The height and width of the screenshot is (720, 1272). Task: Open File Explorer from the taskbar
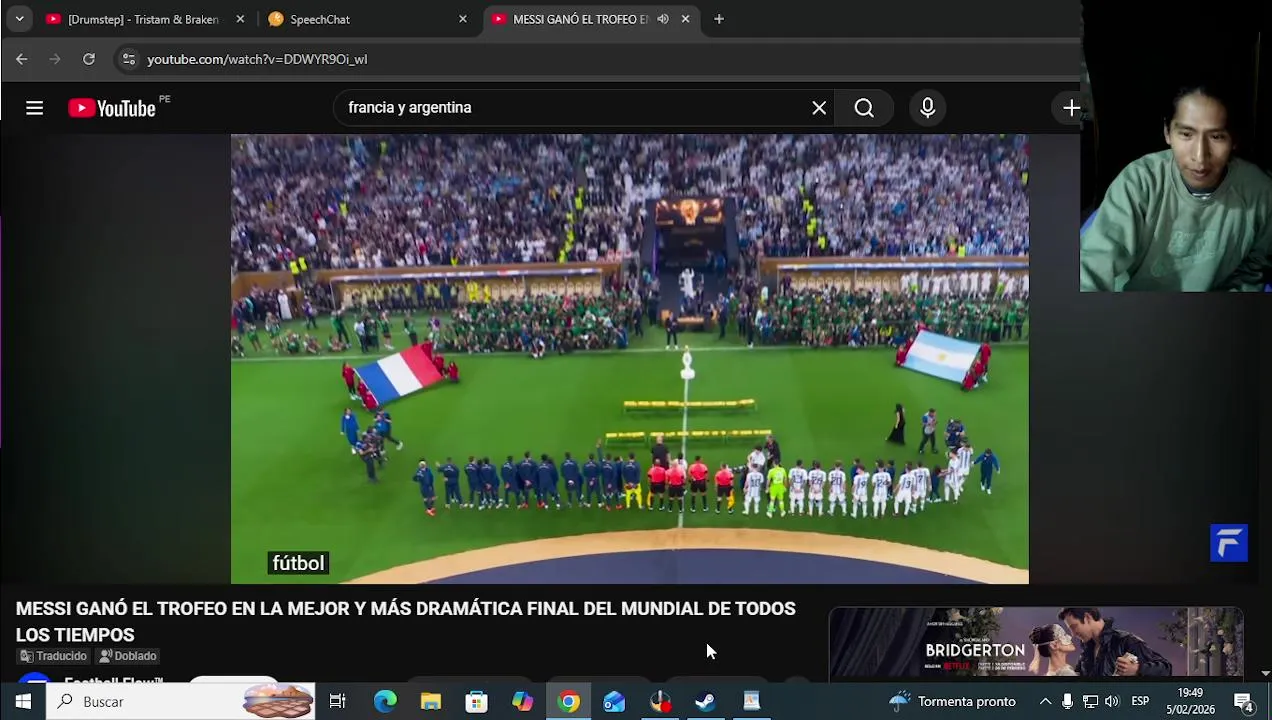click(x=431, y=702)
